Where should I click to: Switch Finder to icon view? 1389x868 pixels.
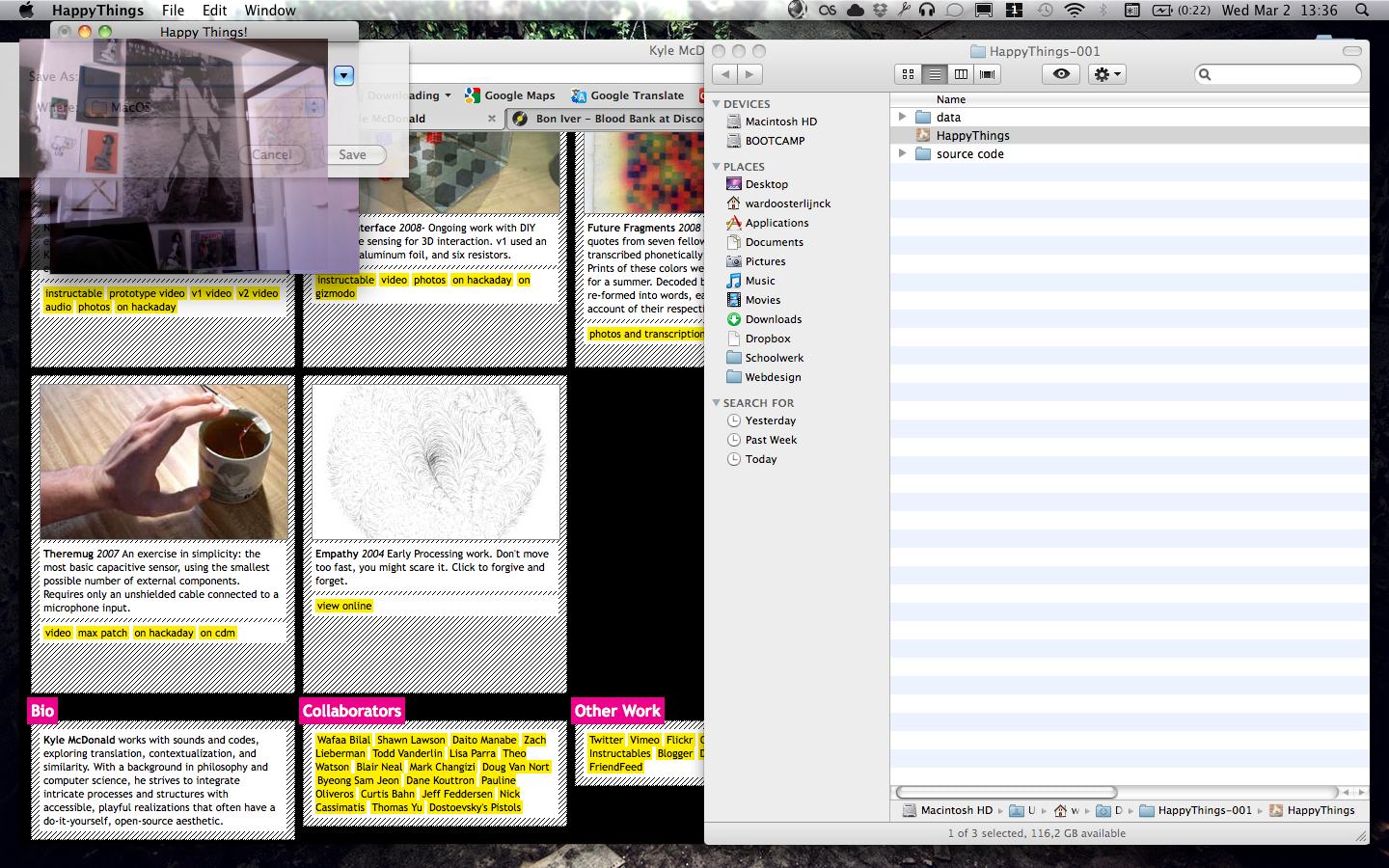point(908,74)
